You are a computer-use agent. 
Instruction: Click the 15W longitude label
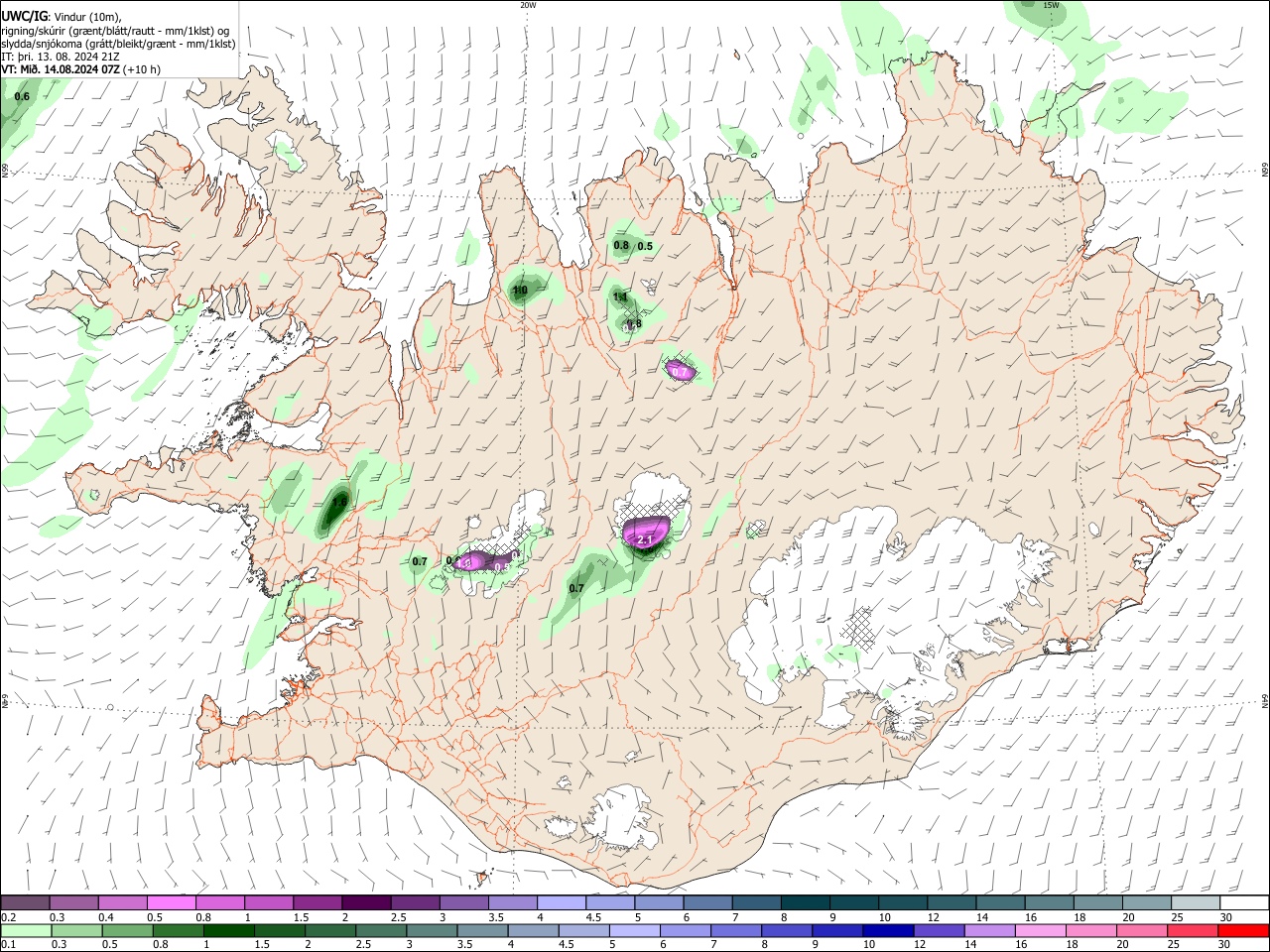[1051, 5]
